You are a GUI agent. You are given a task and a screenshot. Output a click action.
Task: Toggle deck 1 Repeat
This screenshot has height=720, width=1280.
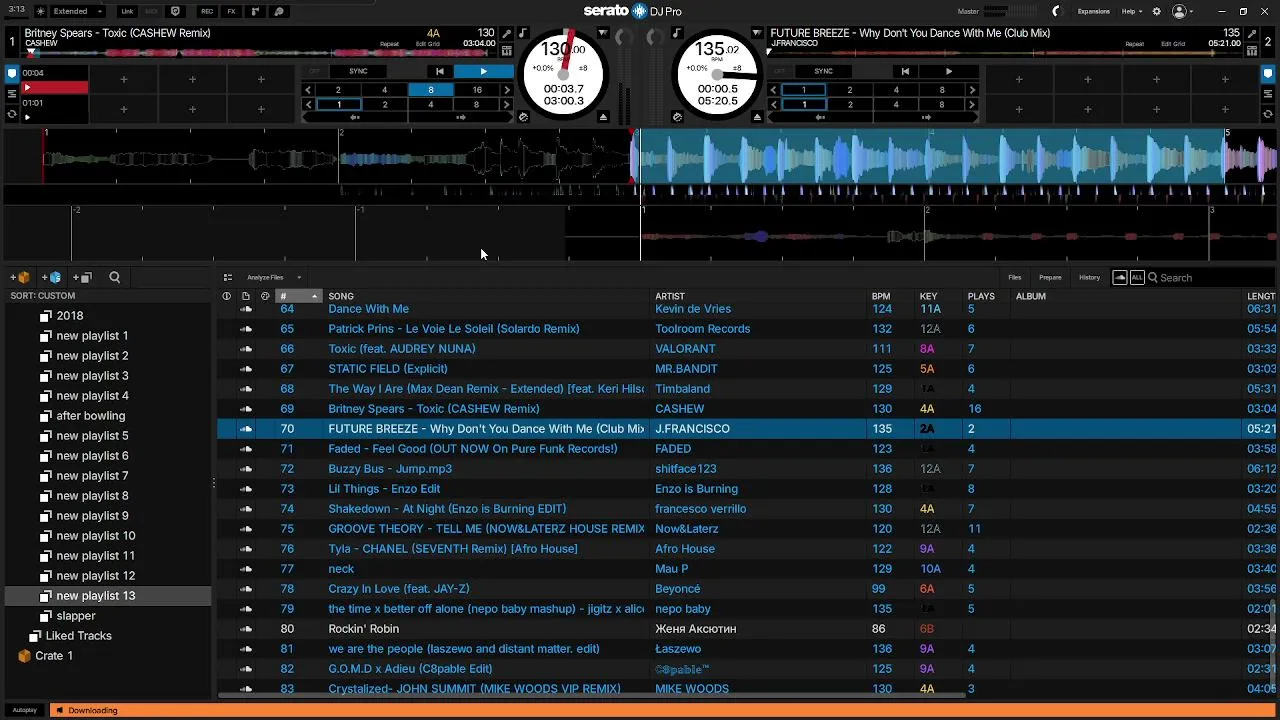point(389,44)
